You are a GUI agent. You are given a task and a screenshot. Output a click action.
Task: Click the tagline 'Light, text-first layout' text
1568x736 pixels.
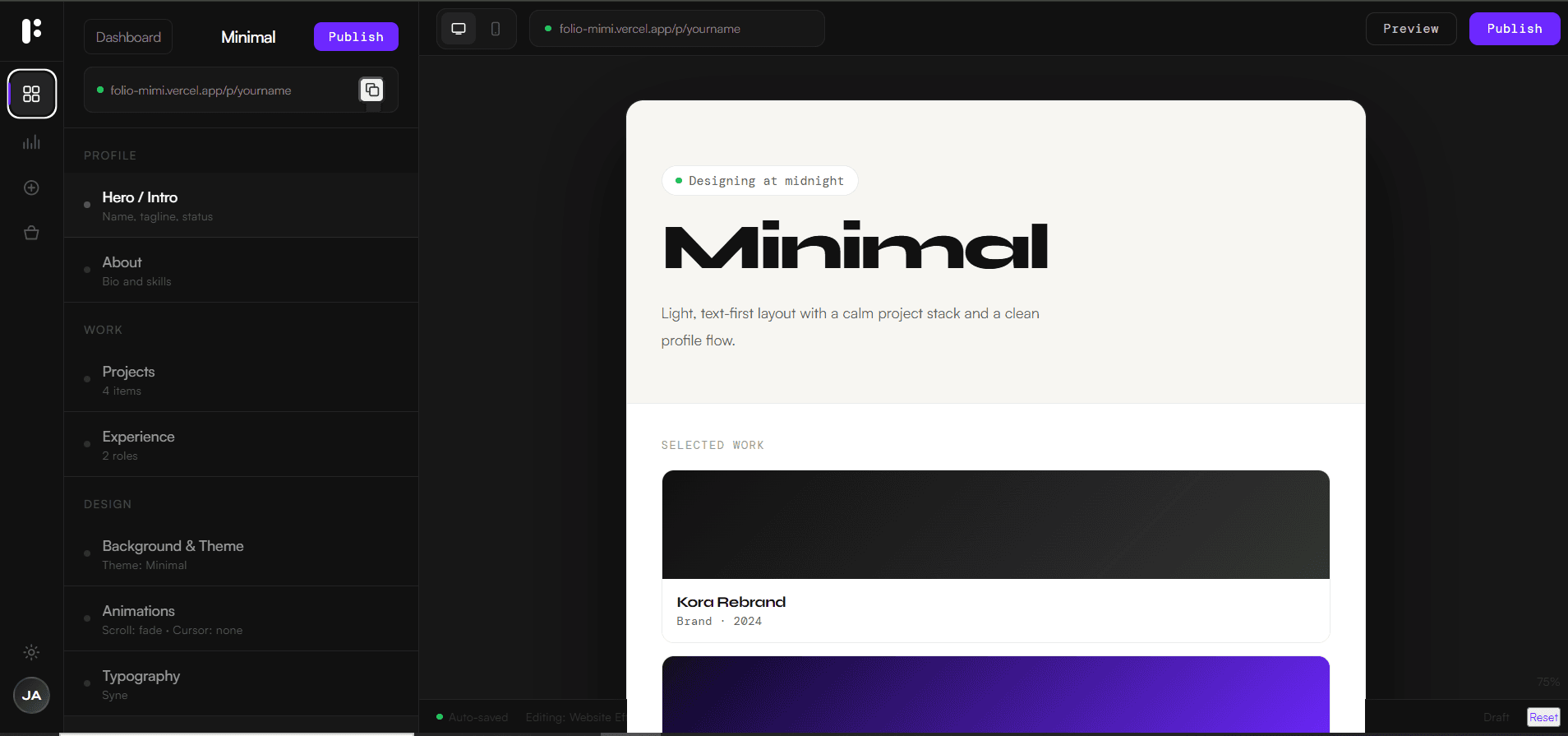click(x=851, y=326)
